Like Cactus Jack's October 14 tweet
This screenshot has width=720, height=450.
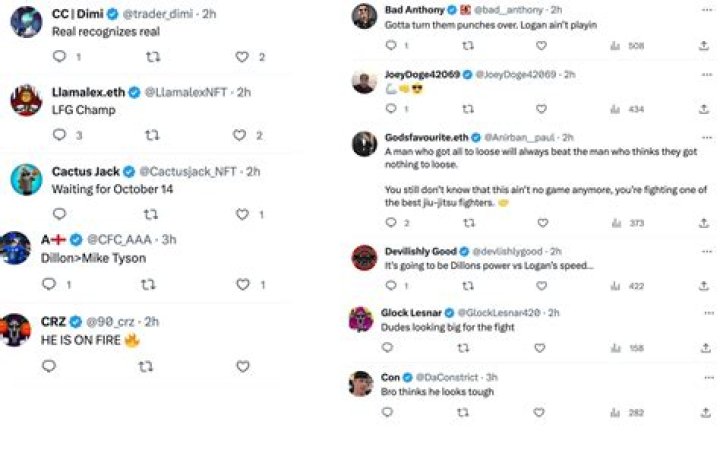pyautogui.click(x=241, y=214)
